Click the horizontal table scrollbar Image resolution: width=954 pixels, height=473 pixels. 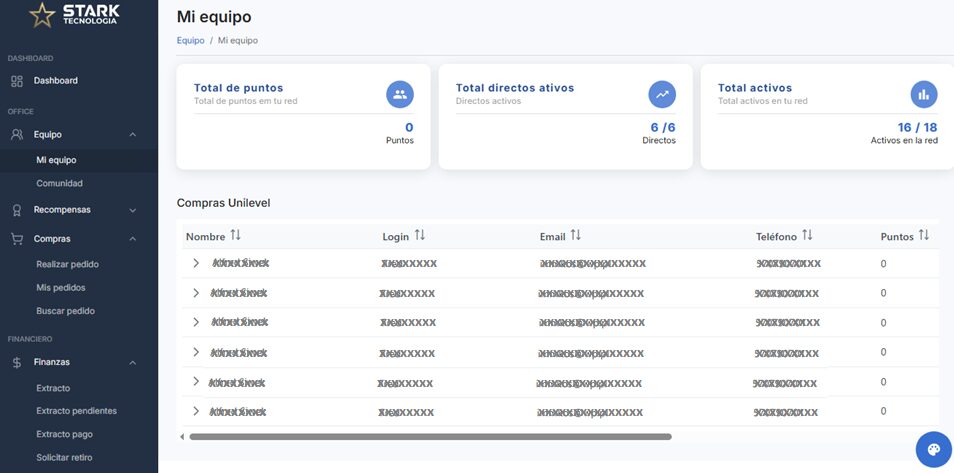(x=430, y=437)
